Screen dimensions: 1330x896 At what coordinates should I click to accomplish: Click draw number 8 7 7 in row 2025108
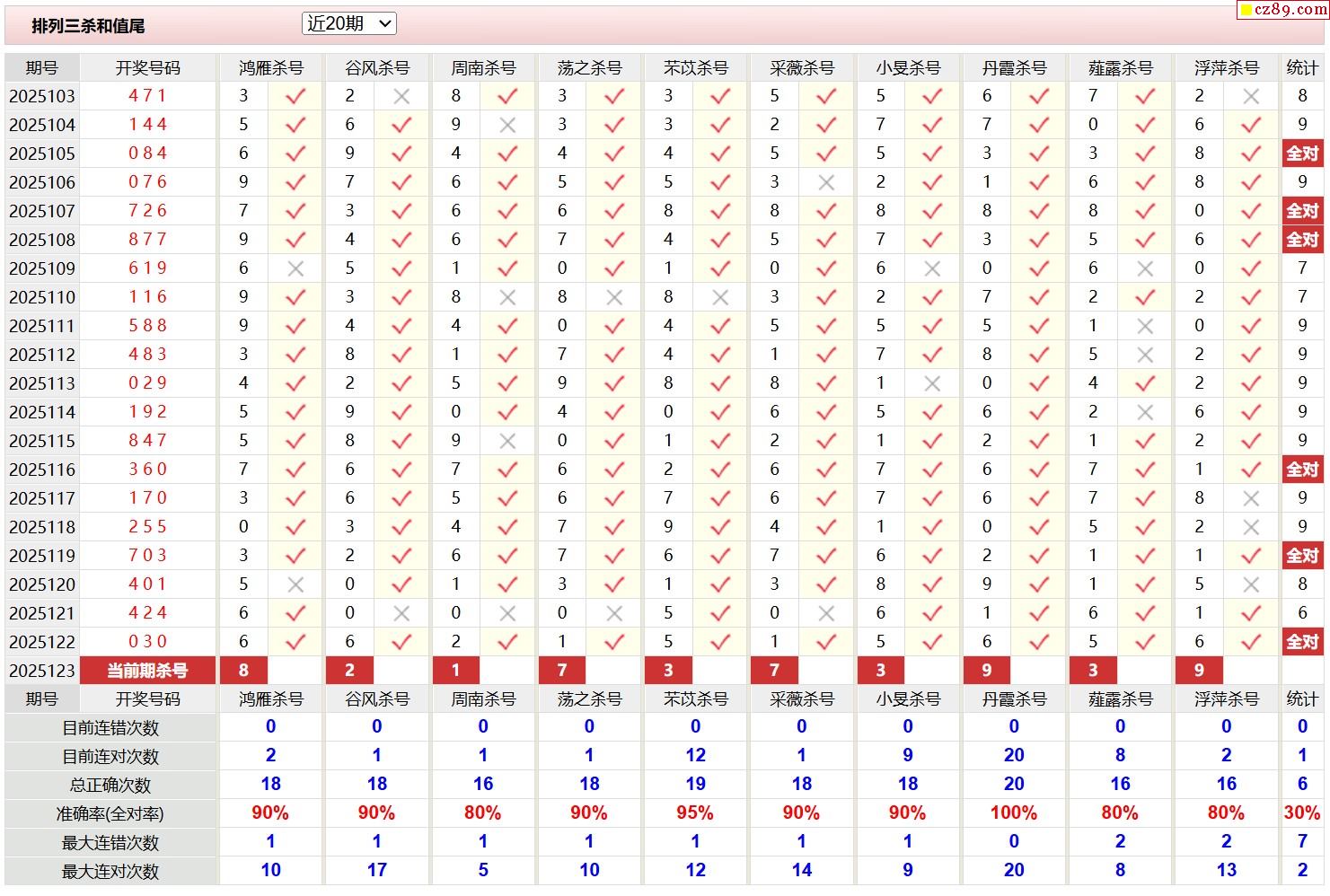pos(147,240)
